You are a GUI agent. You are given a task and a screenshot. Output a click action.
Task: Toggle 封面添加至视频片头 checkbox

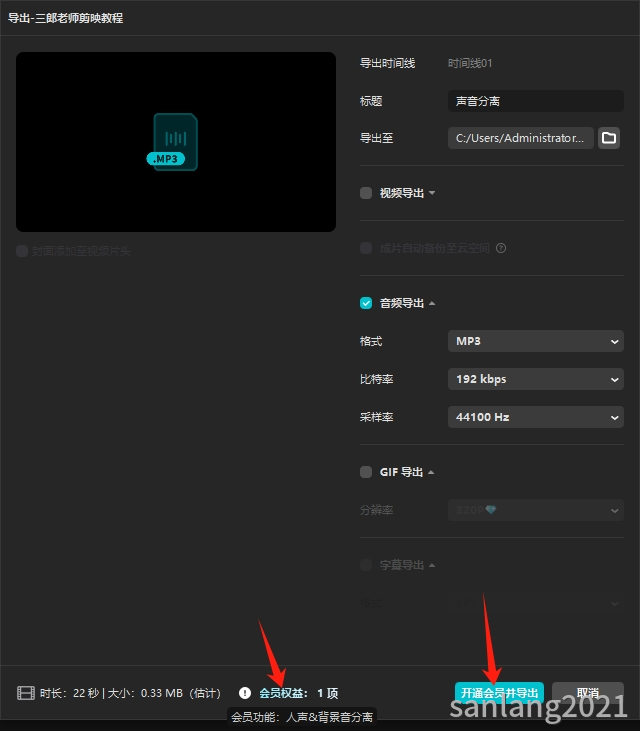22,251
